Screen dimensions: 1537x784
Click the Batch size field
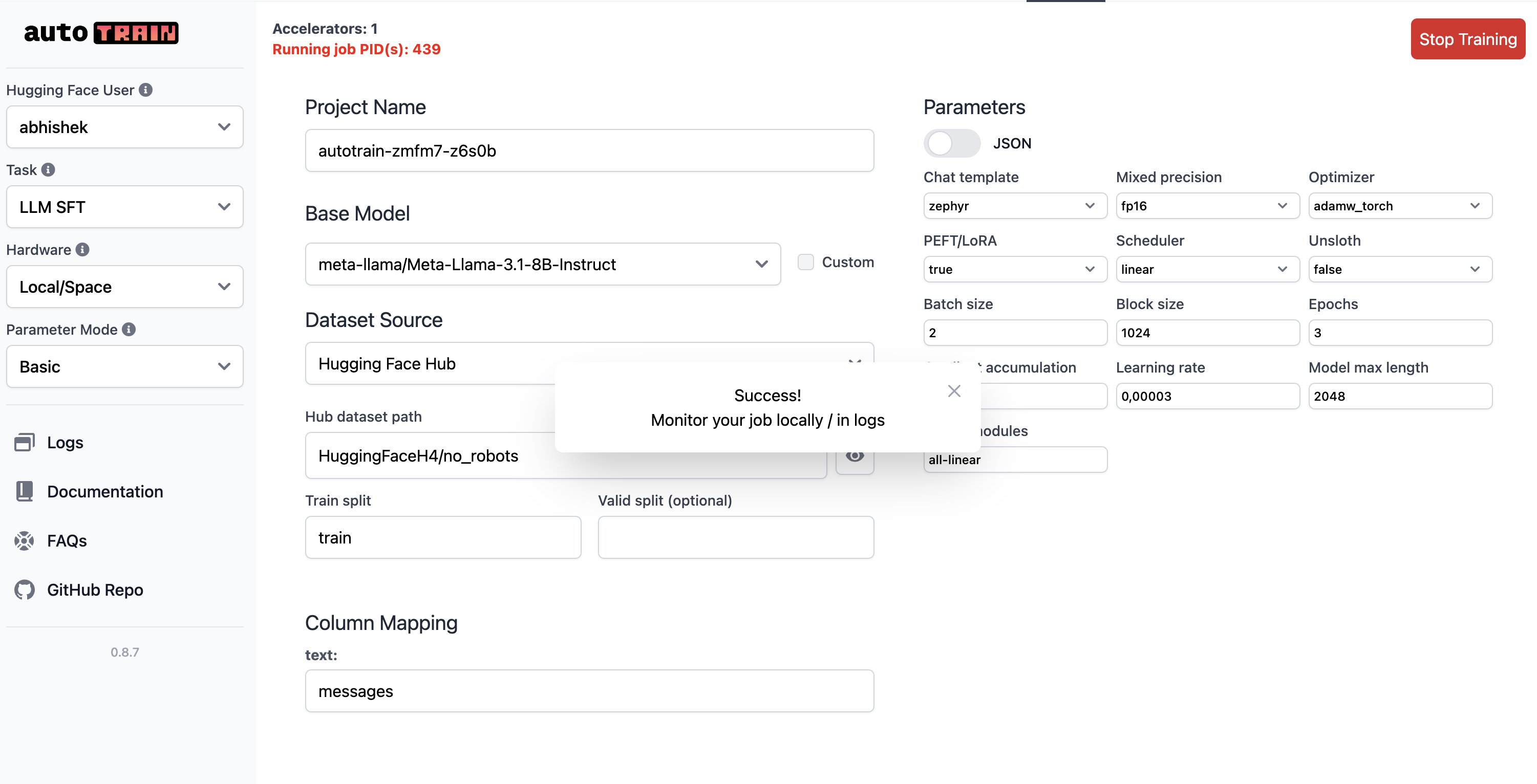(1015, 333)
